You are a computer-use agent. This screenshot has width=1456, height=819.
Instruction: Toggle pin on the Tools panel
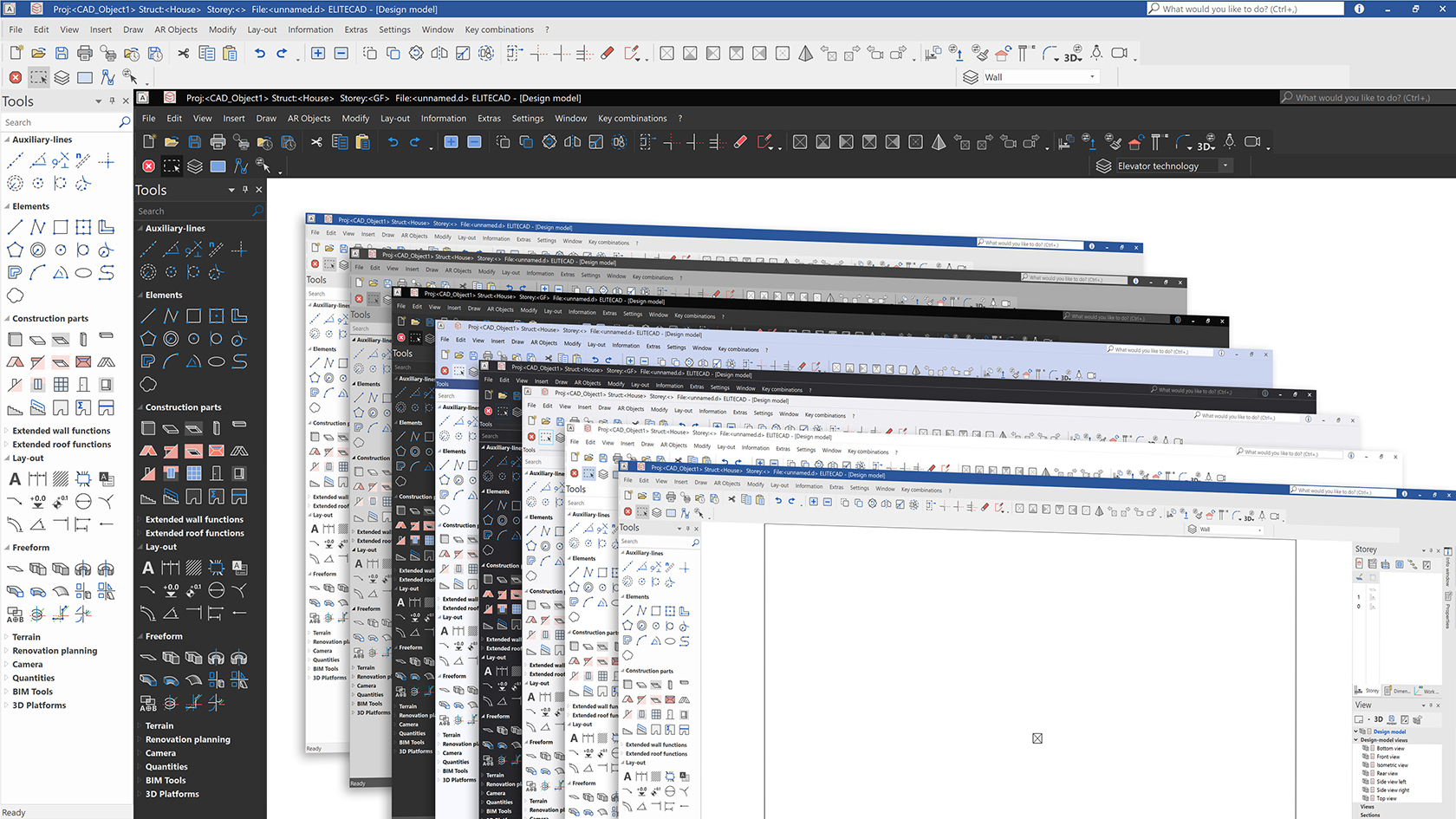[112, 101]
